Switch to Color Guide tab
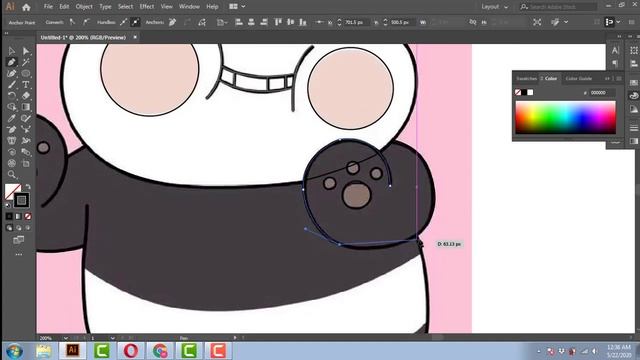Image resolution: width=640 pixels, height=360 pixels. (x=579, y=78)
